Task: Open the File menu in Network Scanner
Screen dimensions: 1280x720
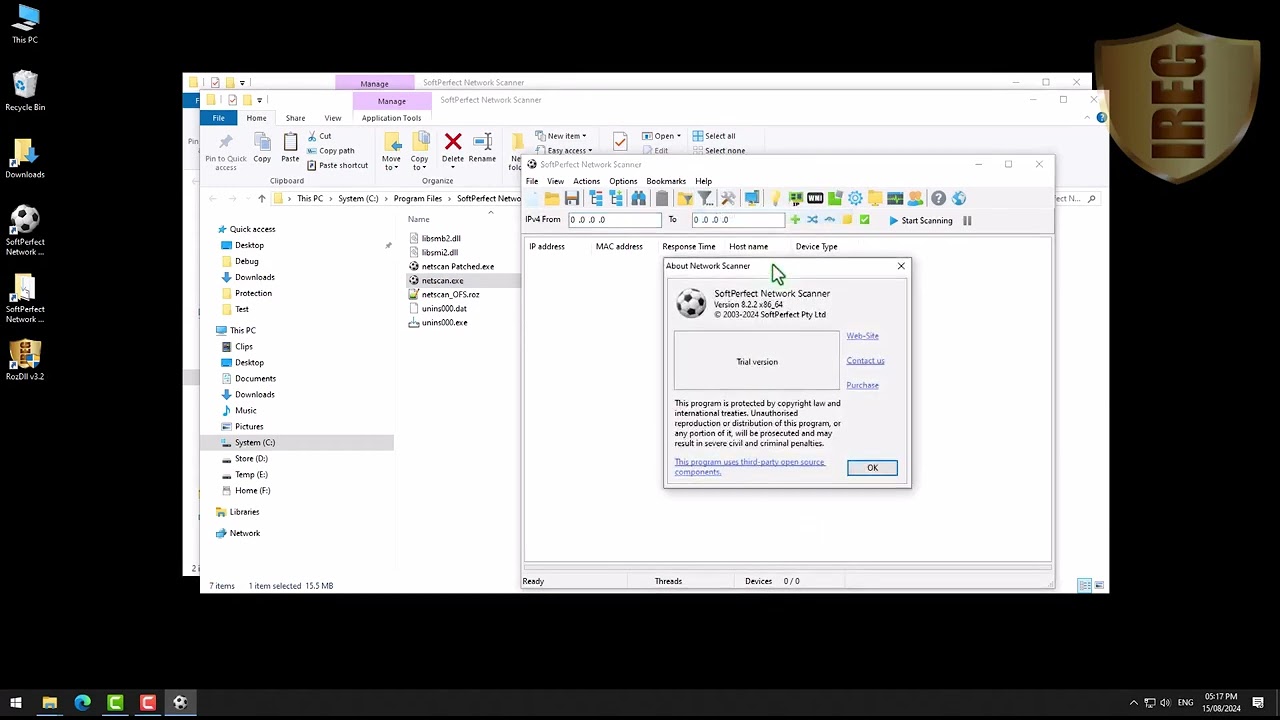Action: [532, 181]
